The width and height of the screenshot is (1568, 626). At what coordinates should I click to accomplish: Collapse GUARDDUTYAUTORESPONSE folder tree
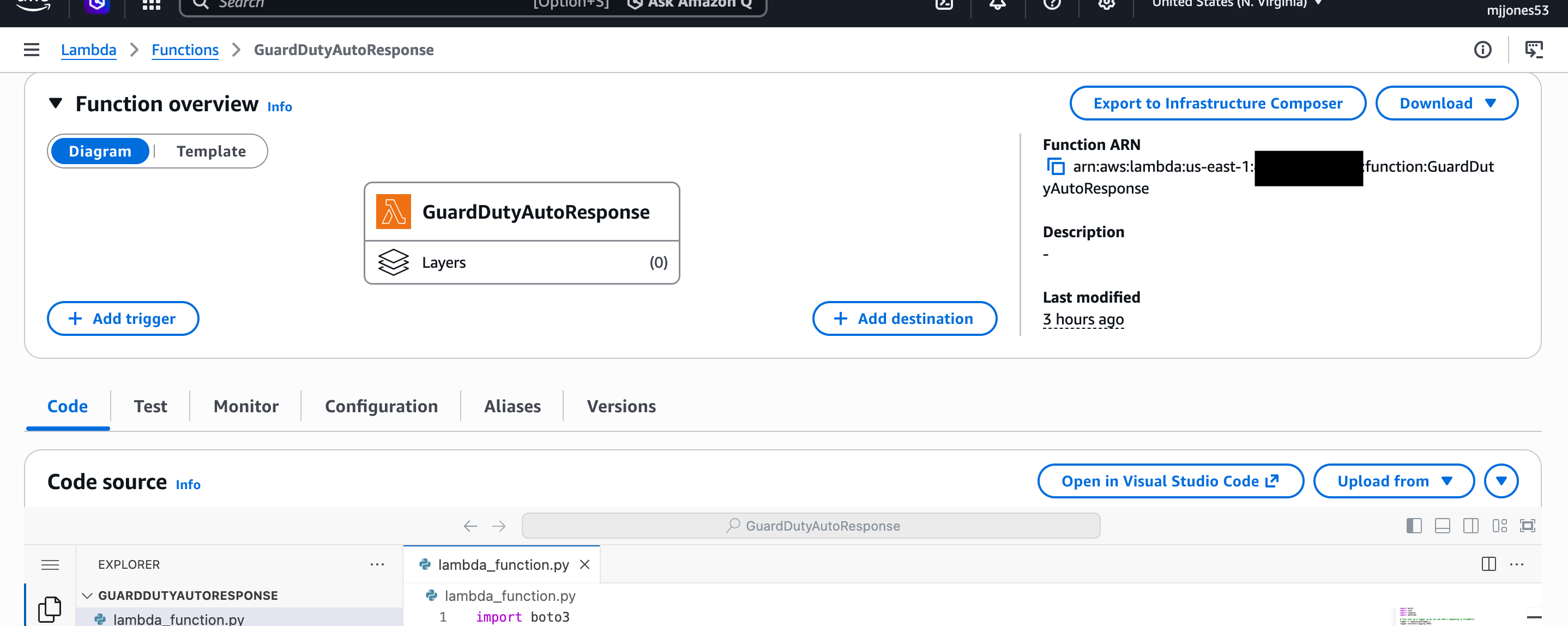[87, 595]
